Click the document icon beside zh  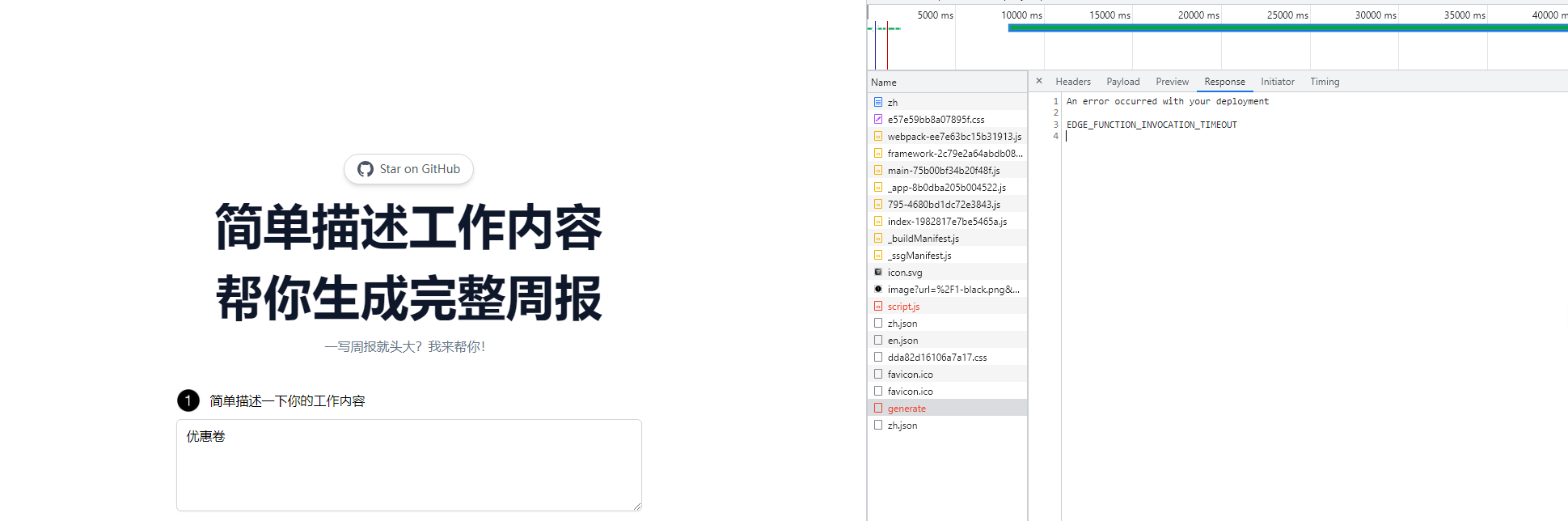tap(878, 102)
